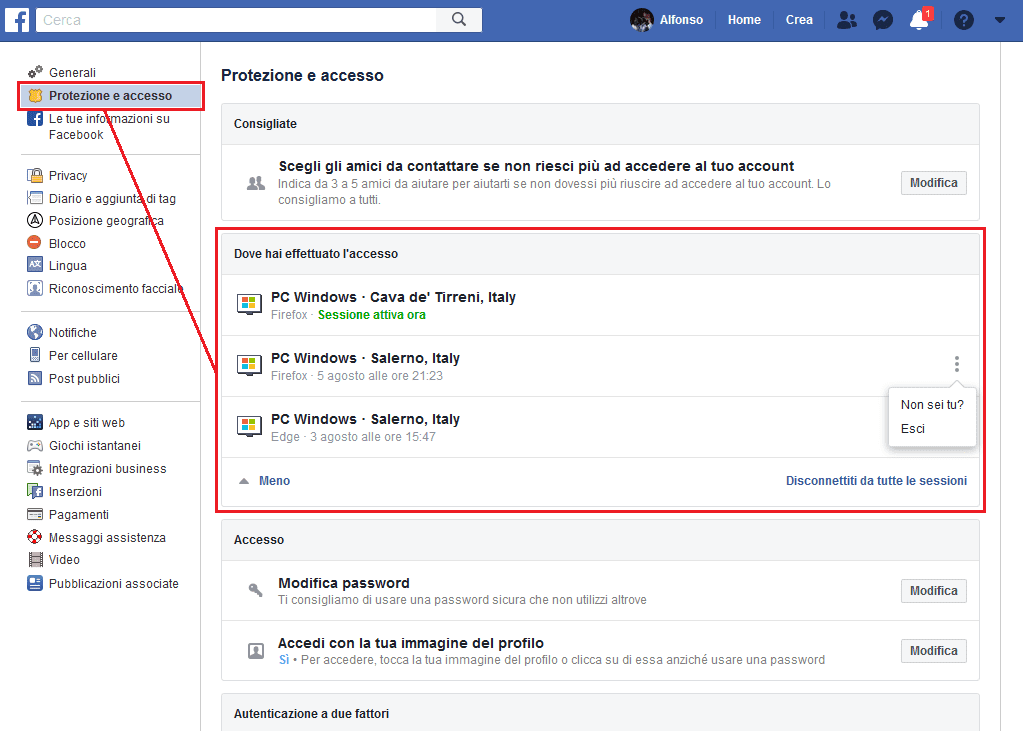Click Modifica next to Modifica password
This screenshot has height=731, width=1023.
(x=933, y=591)
